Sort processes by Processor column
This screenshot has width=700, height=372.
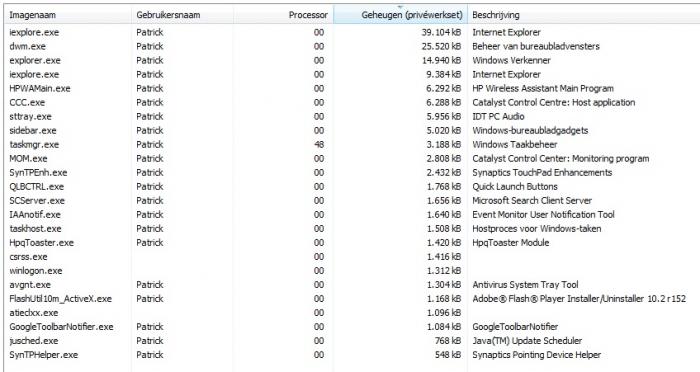tap(283, 15)
